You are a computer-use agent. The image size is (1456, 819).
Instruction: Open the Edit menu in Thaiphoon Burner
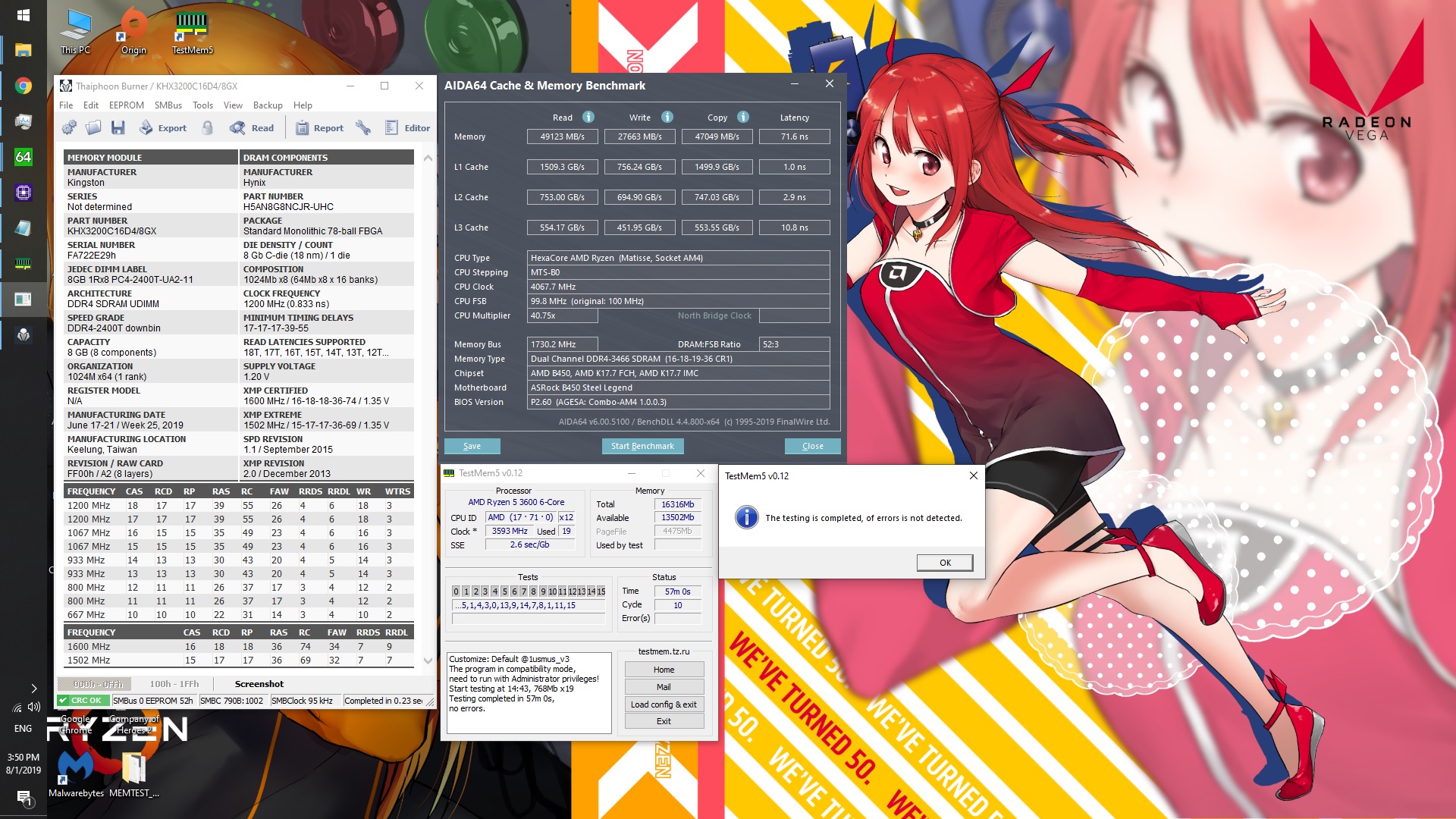pos(91,105)
